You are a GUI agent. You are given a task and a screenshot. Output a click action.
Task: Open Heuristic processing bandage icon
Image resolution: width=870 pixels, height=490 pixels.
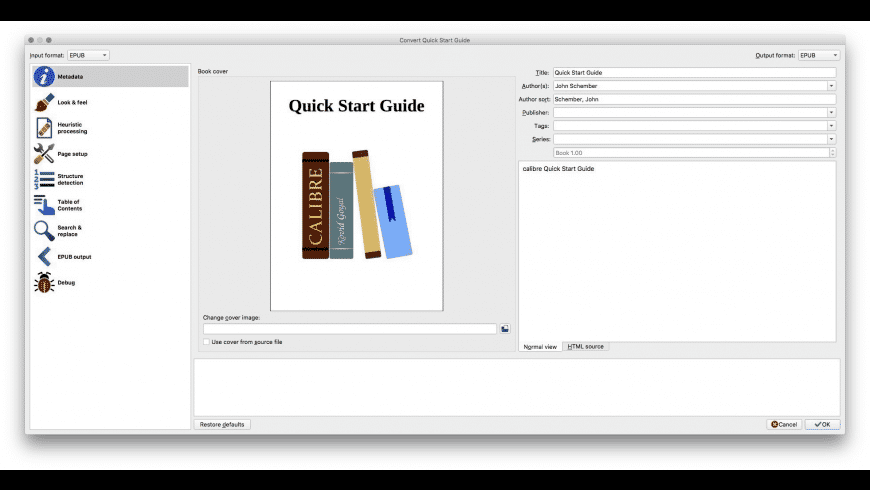[x=44, y=128]
